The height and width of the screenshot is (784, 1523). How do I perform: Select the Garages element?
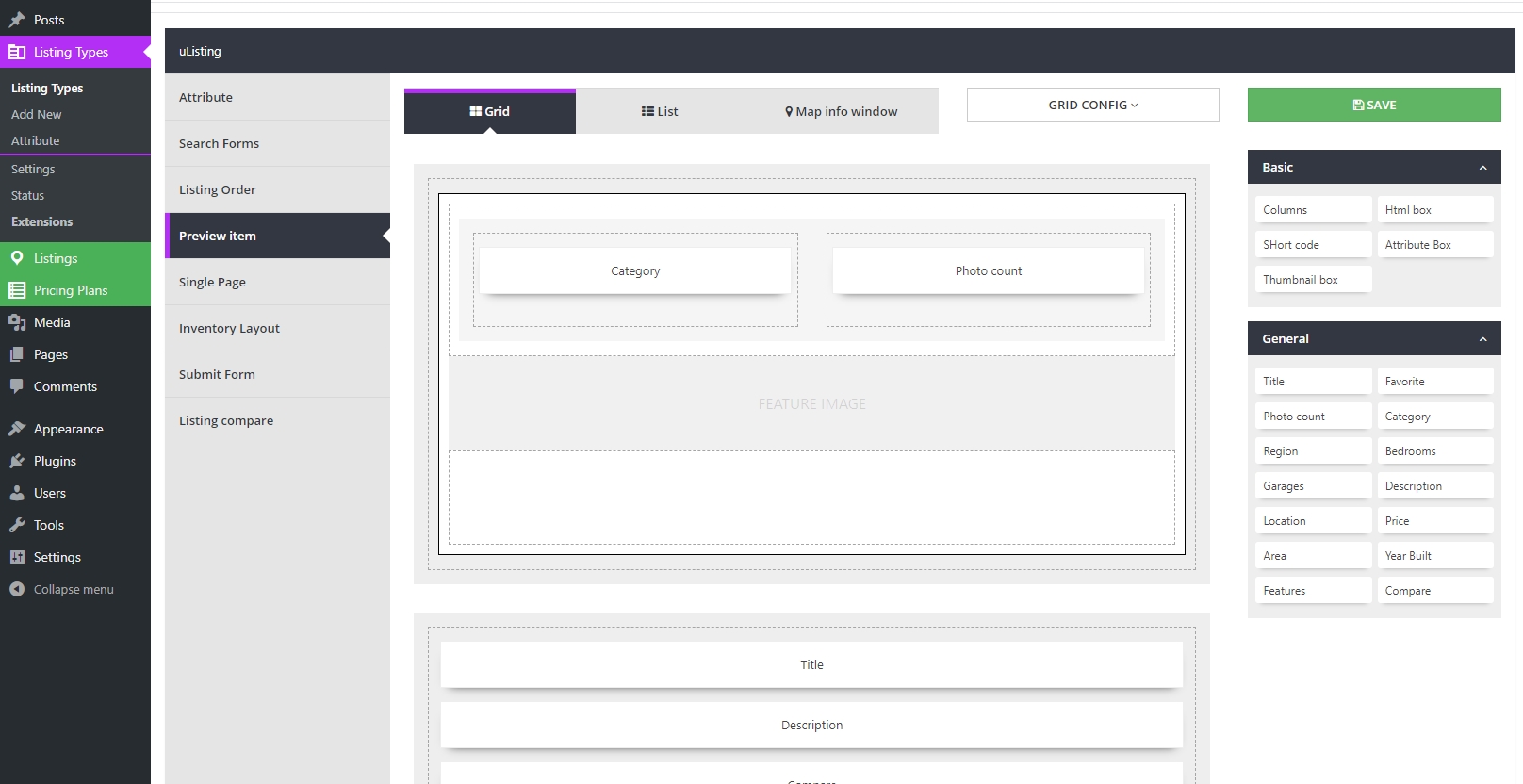[x=1313, y=486]
